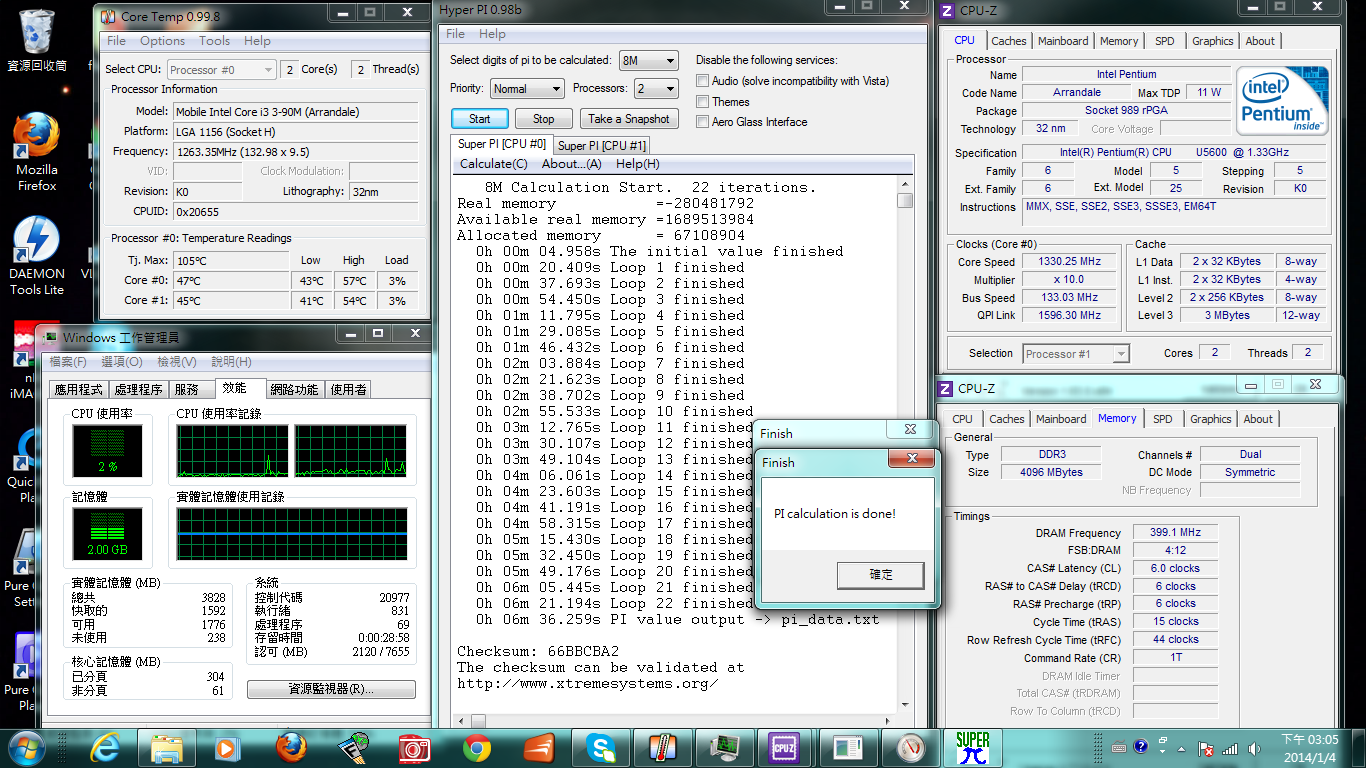Open red camera app taskbar icon
This screenshot has width=1366, height=768.
415,747
